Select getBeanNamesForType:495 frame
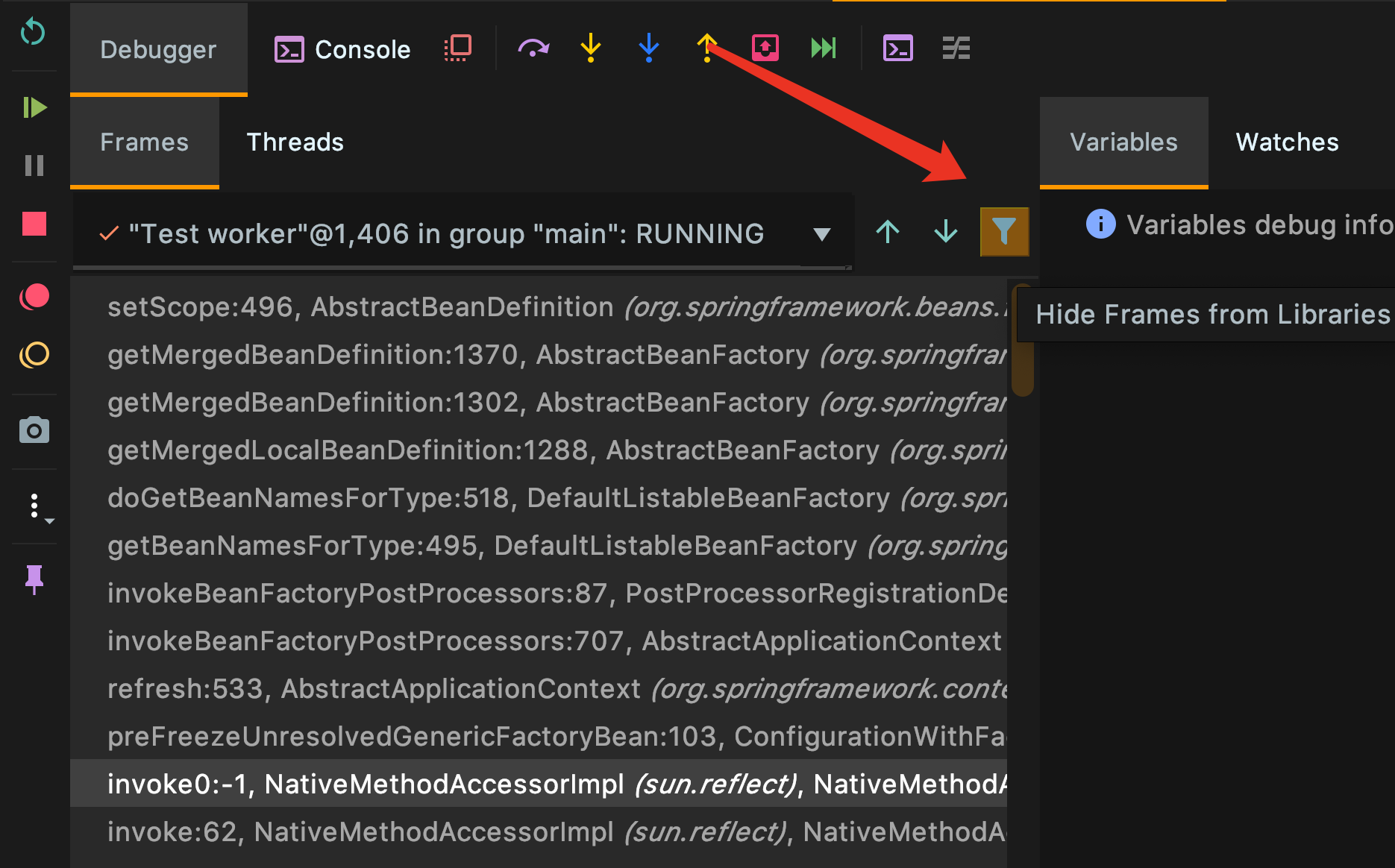1395x868 pixels. pos(539,546)
